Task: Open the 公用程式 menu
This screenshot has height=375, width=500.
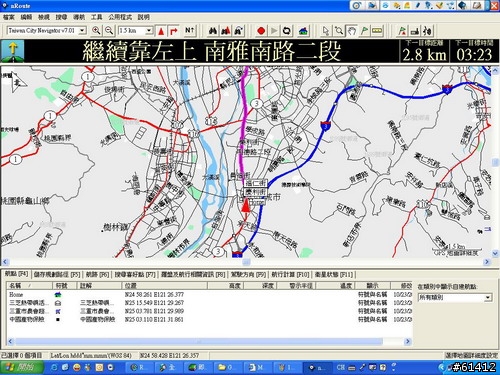Action: tap(120, 17)
